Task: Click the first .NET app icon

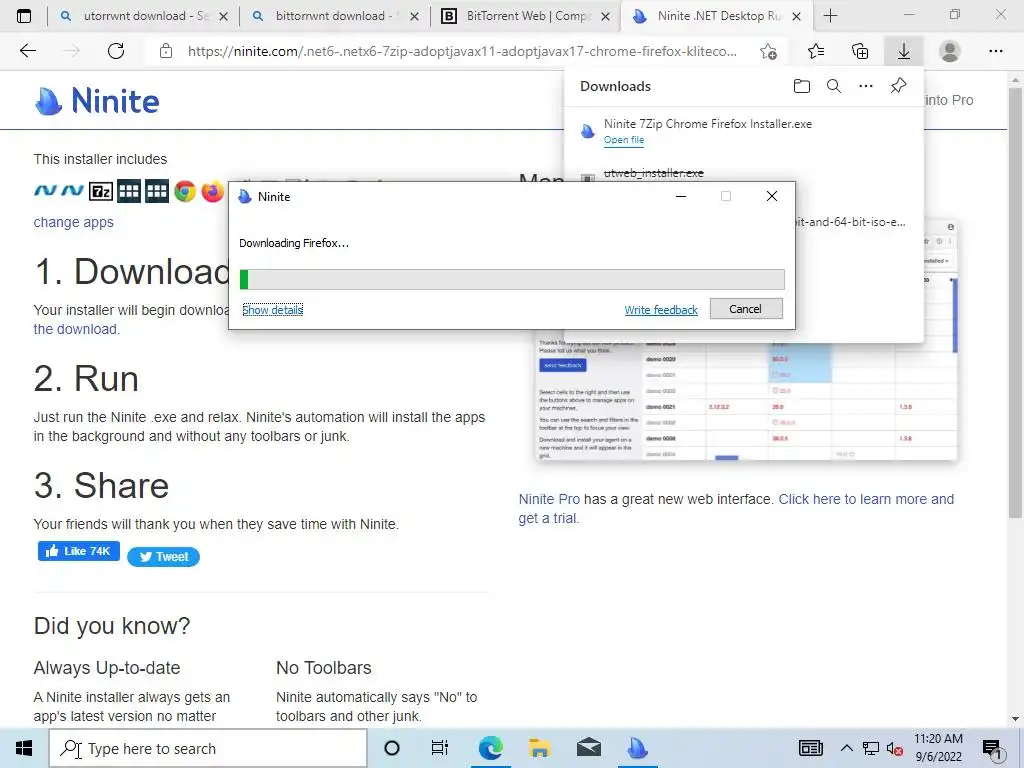Action: pyautogui.click(x=45, y=191)
